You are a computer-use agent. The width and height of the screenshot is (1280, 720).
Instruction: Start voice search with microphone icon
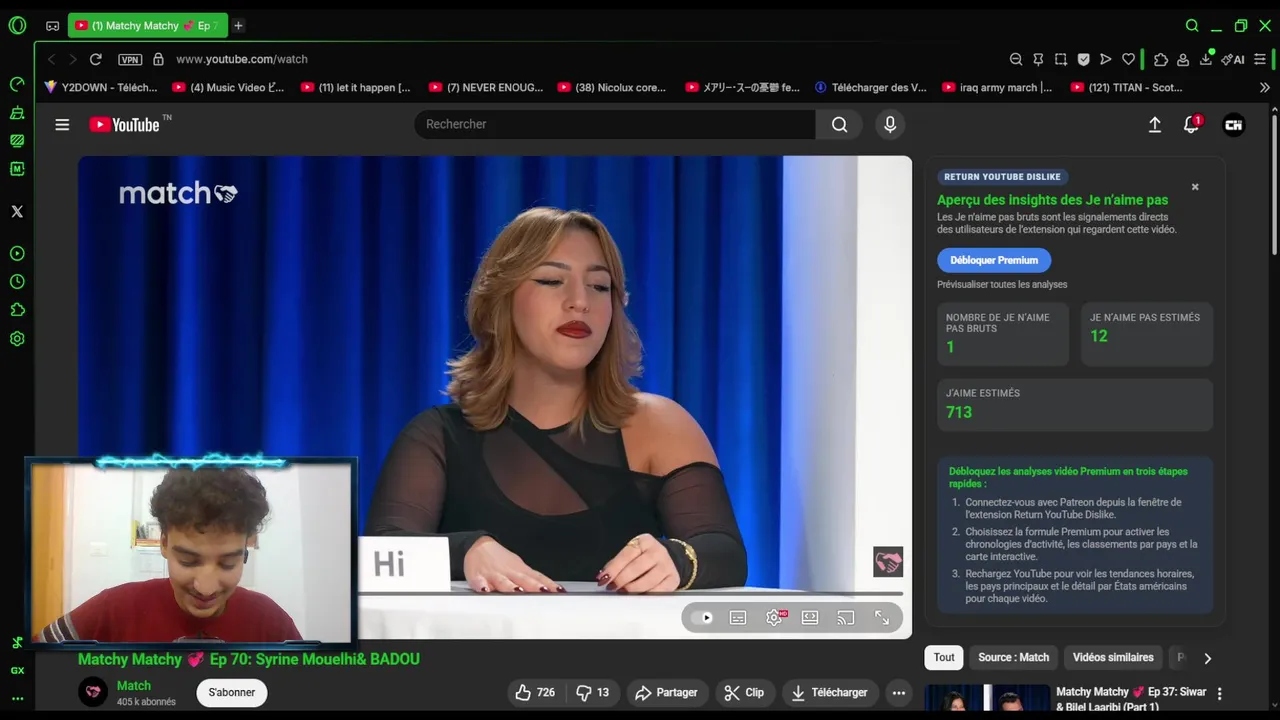[890, 124]
